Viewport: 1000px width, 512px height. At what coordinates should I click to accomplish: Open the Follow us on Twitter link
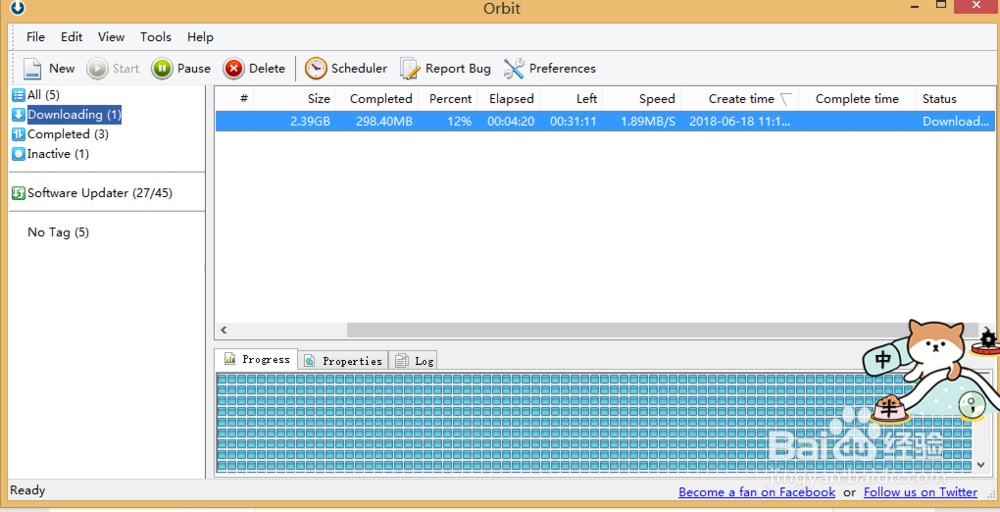(920, 492)
